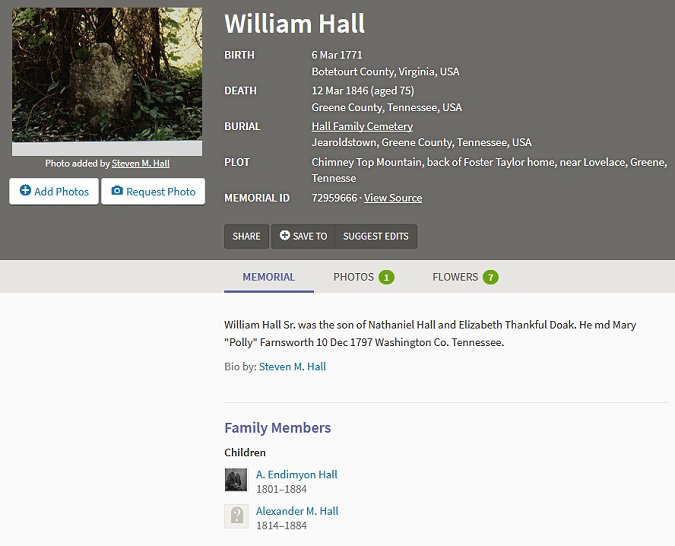
Task: Click the plus icon on Add Photos
Action: [25, 191]
